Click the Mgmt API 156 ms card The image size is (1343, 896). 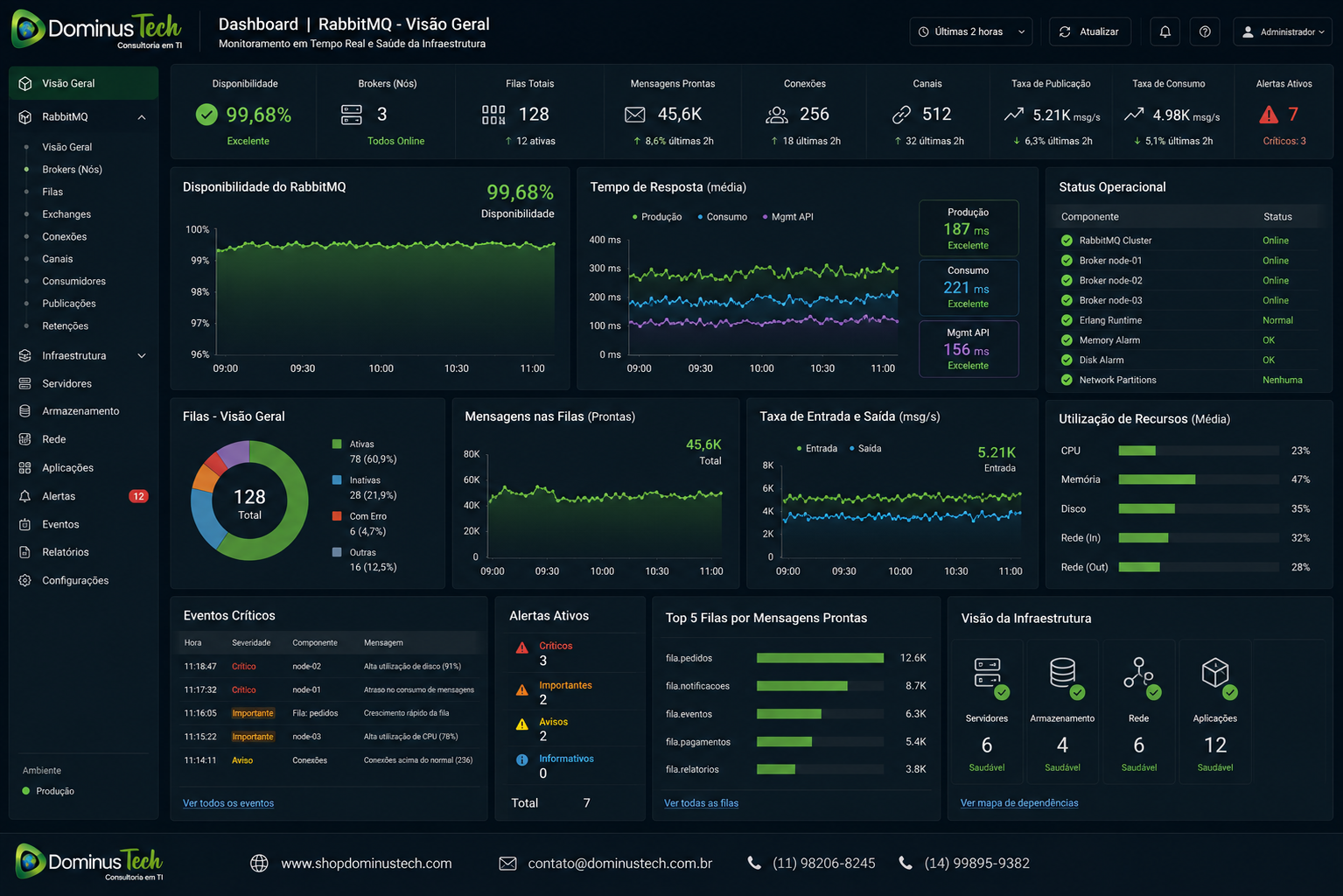(969, 349)
